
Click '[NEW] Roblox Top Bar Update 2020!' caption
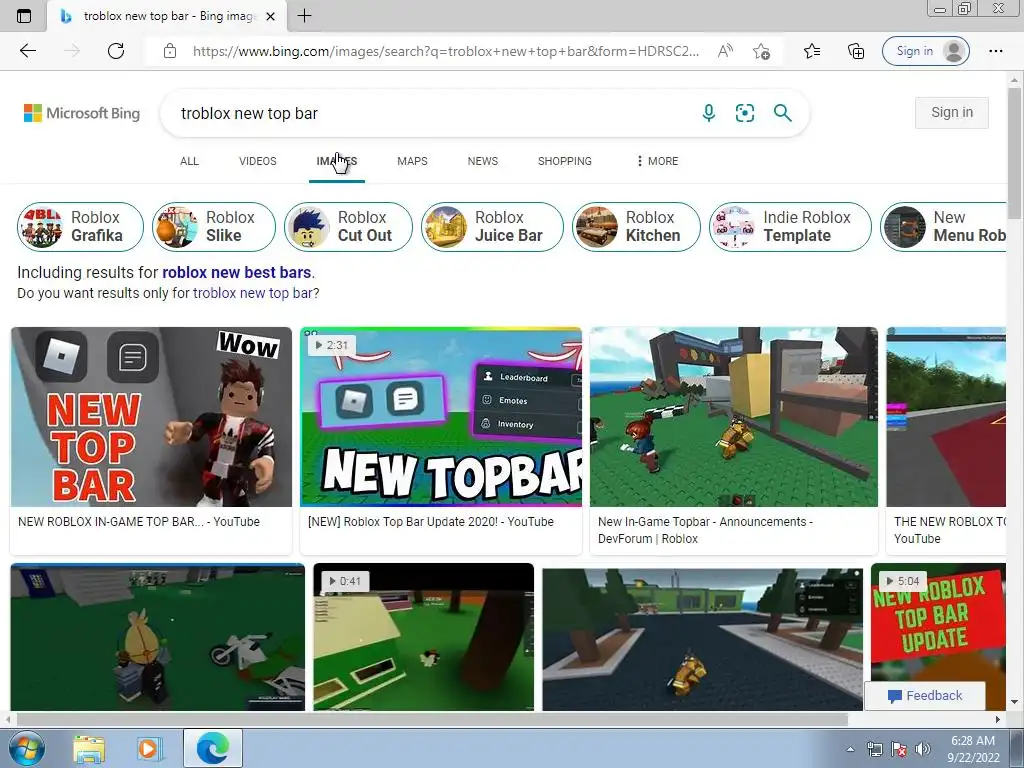431,522
